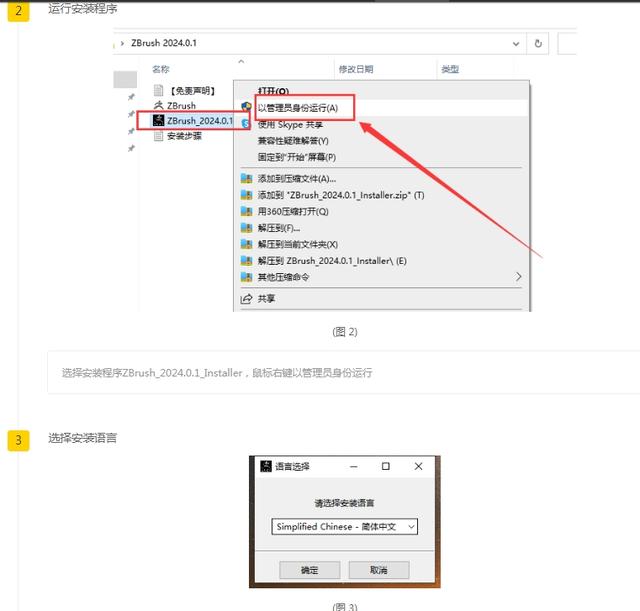The height and width of the screenshot is (611, 640).
Task: Click the Skype icon in the context menu
Action: (245, 123)
